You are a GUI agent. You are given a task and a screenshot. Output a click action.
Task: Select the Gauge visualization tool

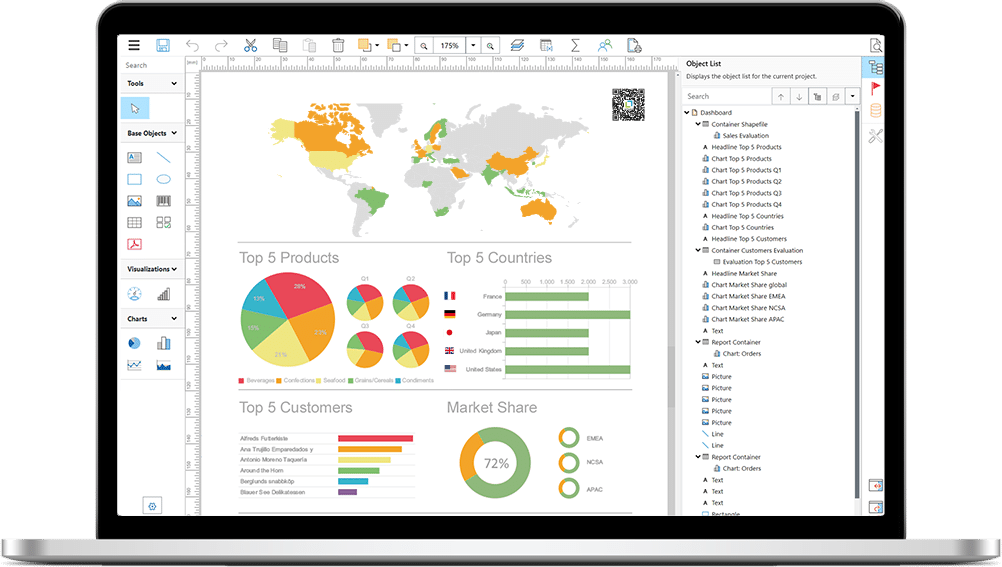click(x=134, y=294)
